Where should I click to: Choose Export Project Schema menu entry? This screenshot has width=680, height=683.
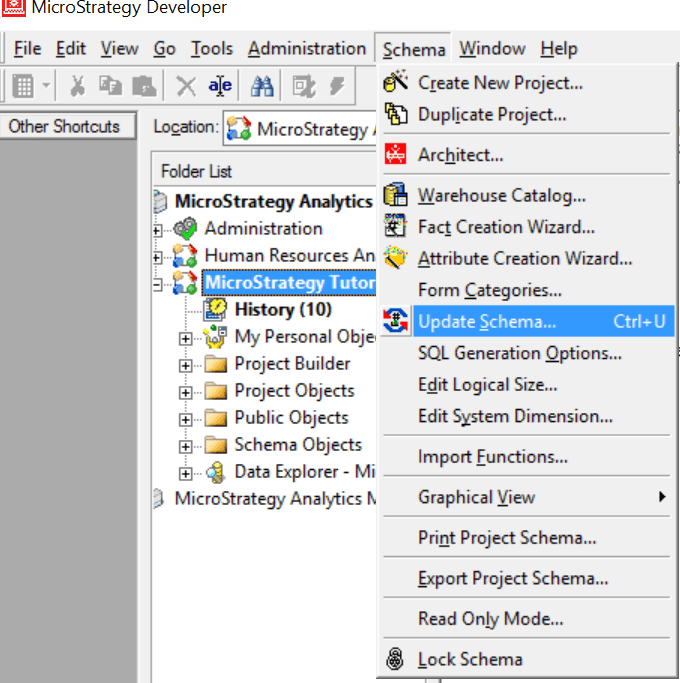[512, 578]
